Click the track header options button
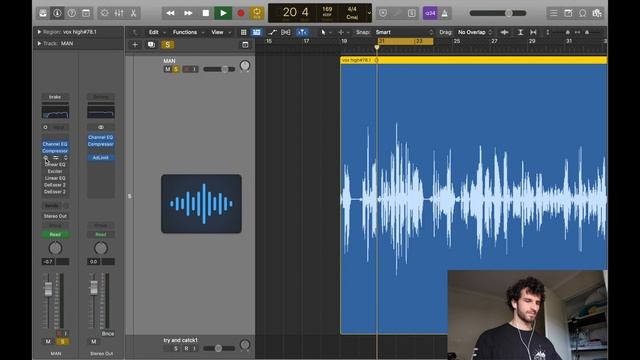640x360 pixels. click(245, 45)
